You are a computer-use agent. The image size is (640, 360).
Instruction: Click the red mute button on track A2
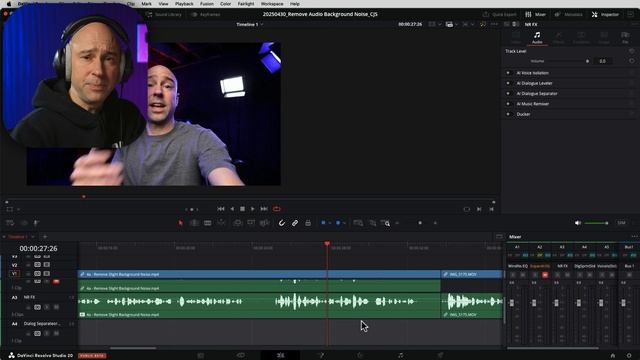pos(56,282)
